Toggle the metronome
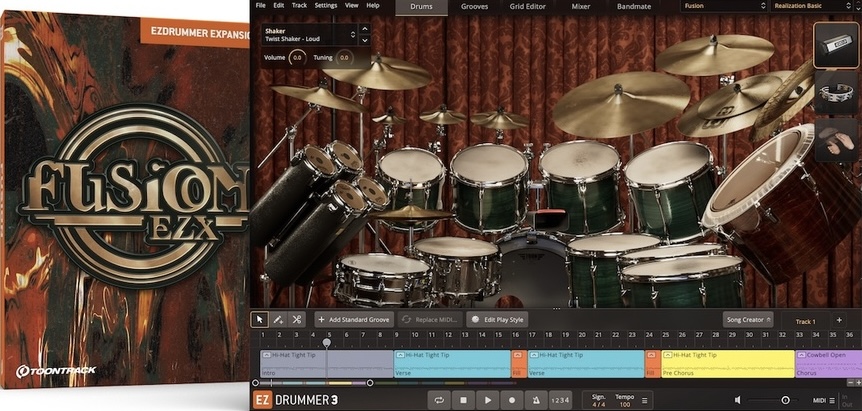862x411 pixels. pyautogui.click(x=536, y=401)
